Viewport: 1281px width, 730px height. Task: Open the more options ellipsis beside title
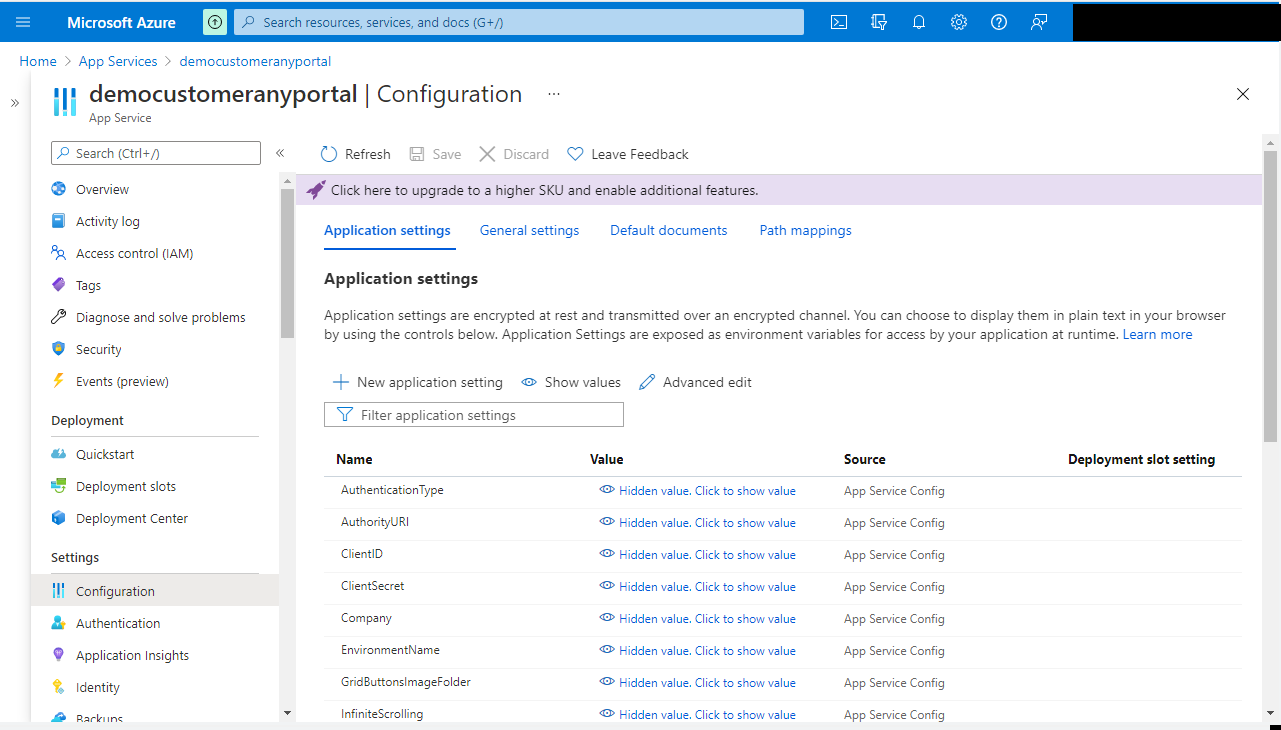[554, 94]
